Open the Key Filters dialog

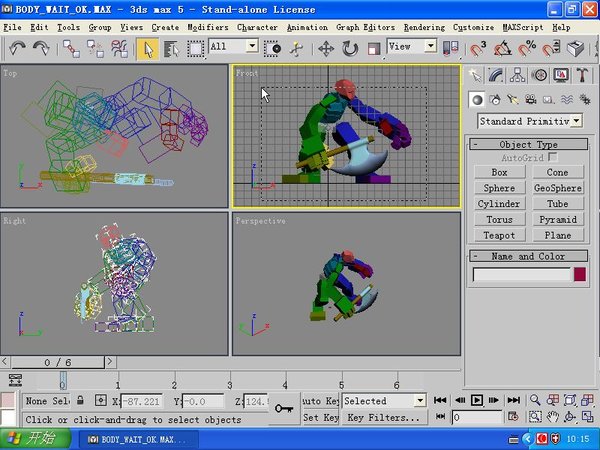point(383,418)
